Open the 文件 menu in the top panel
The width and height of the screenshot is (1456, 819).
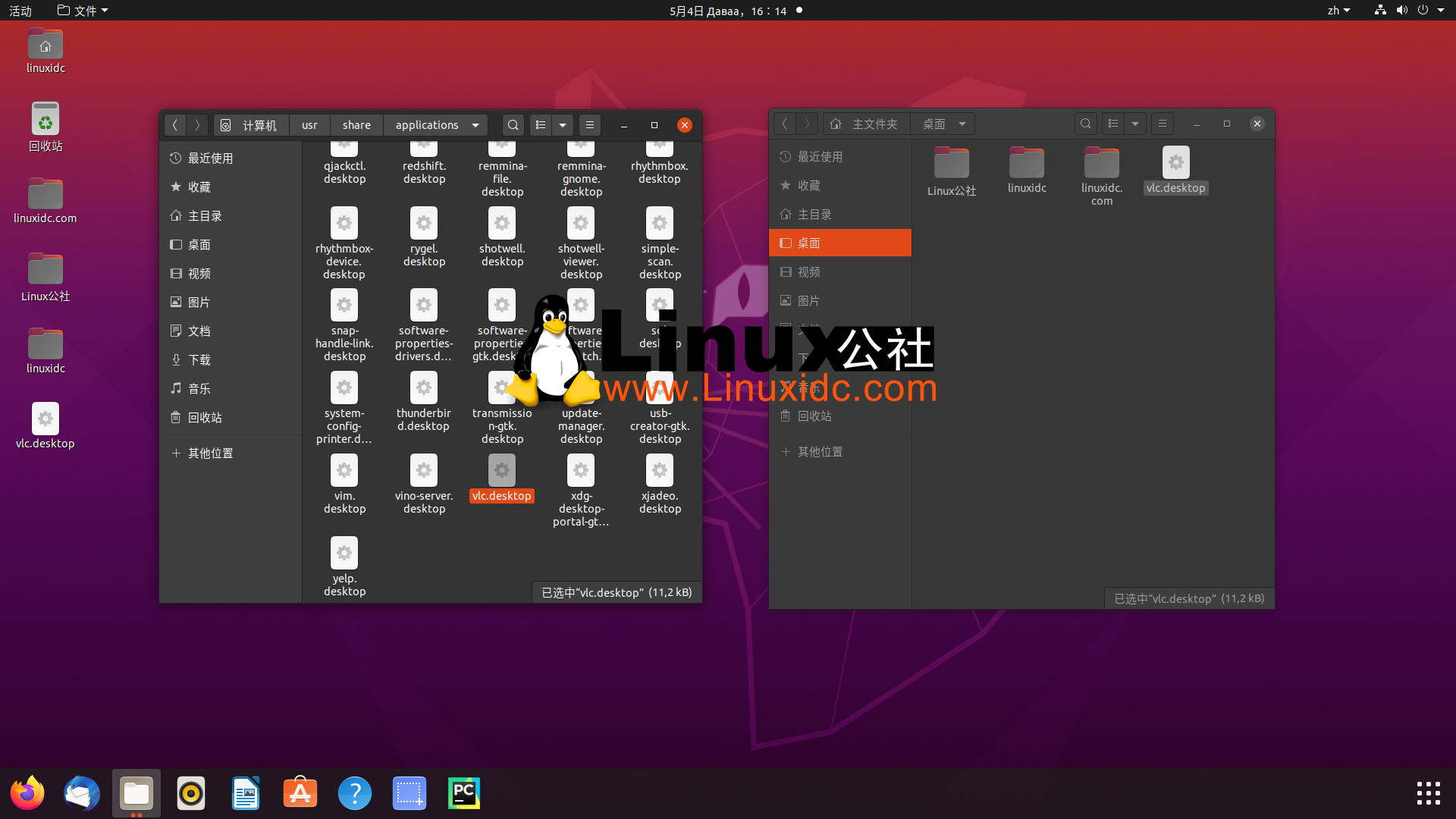click(82, 10)
